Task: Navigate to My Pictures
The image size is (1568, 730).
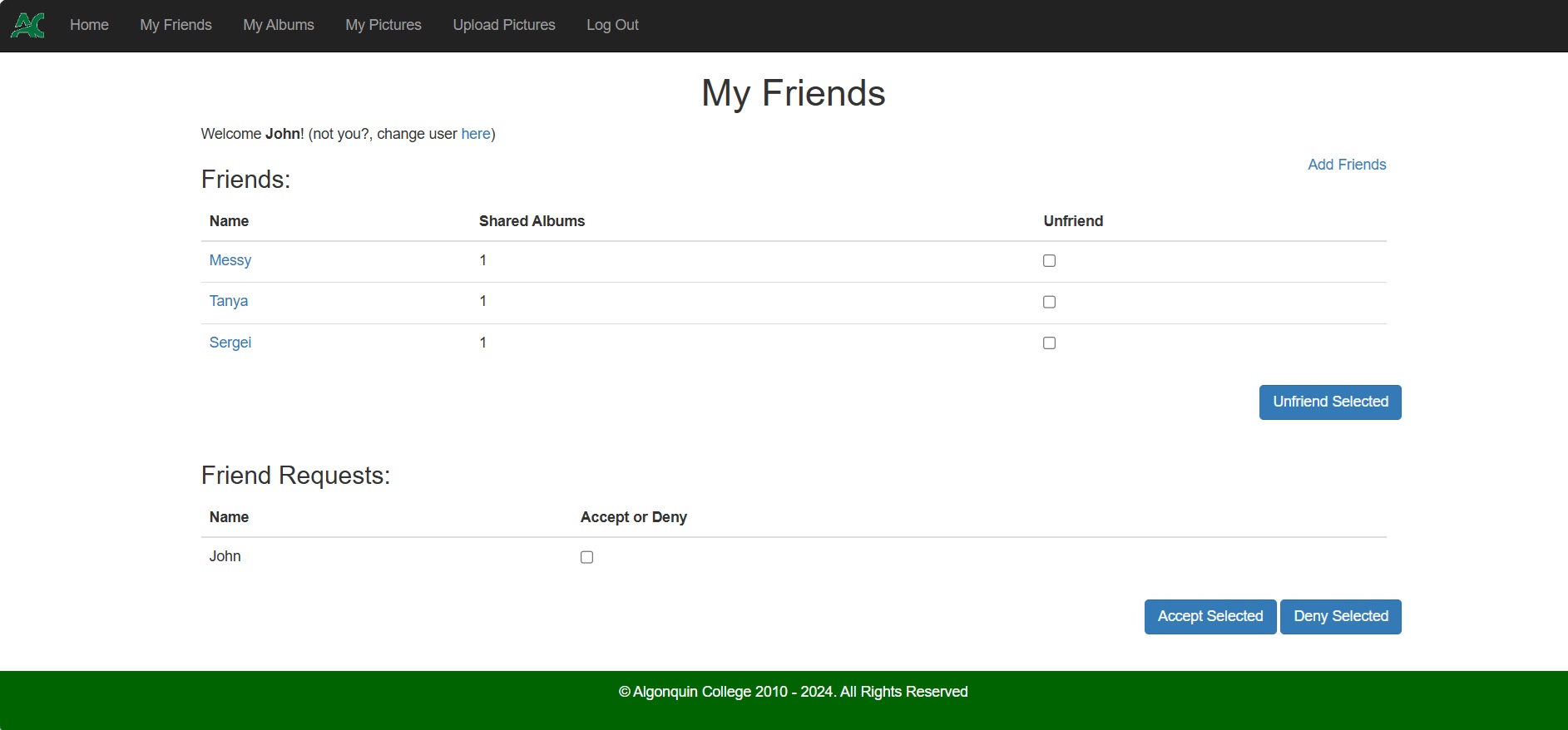Action: [x=383, y=25]
